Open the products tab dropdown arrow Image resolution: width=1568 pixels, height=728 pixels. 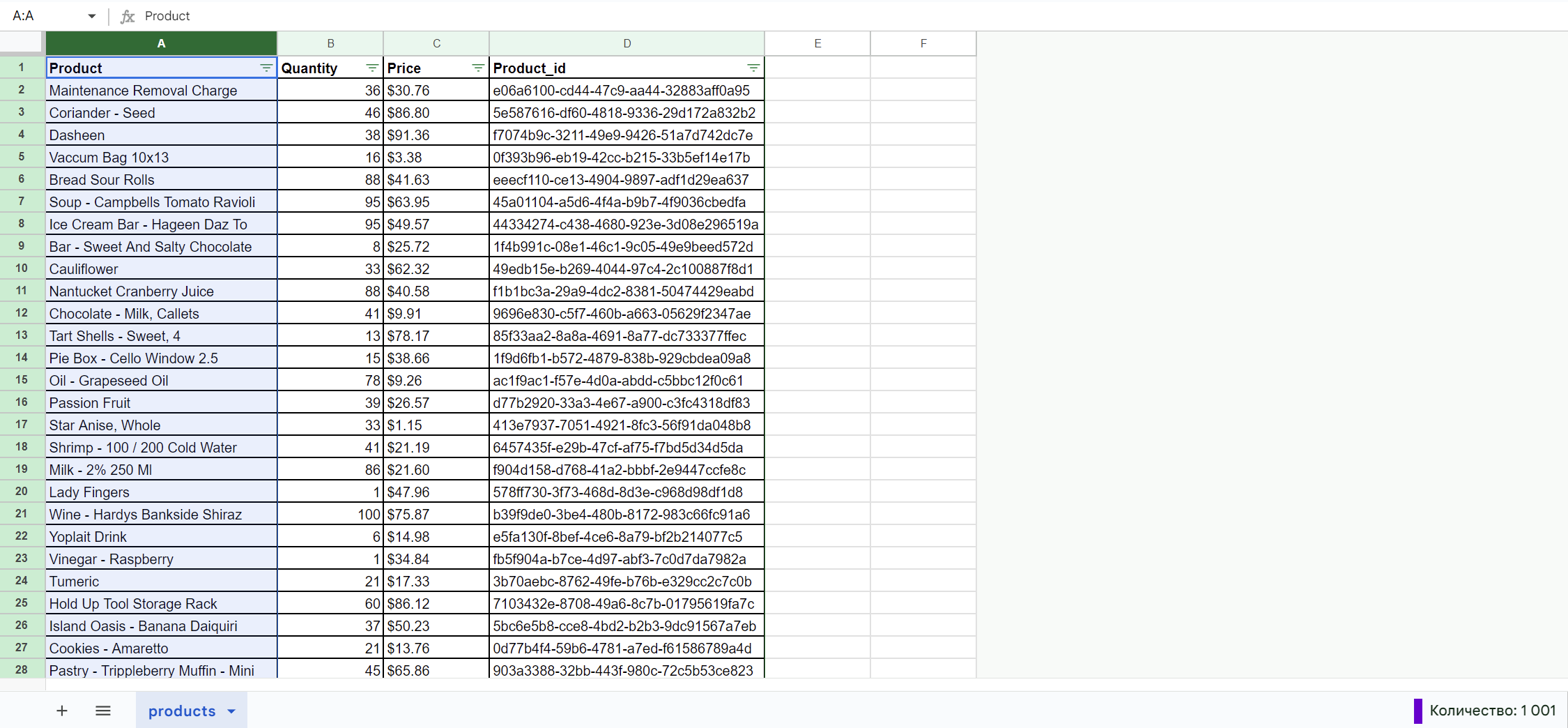click(231, 711)
